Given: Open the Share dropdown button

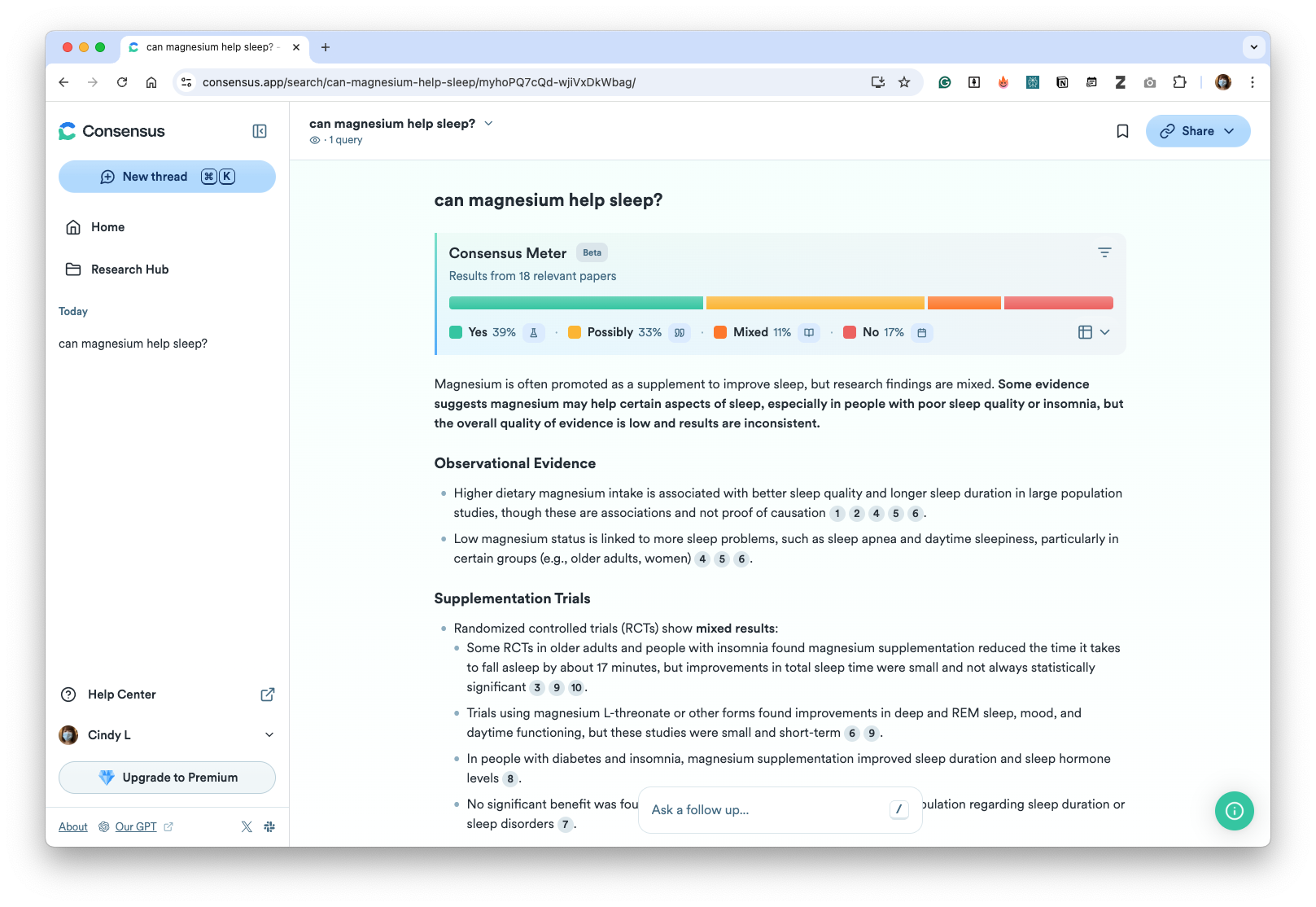Looking at the screenshot, I should click(1197, 131).
